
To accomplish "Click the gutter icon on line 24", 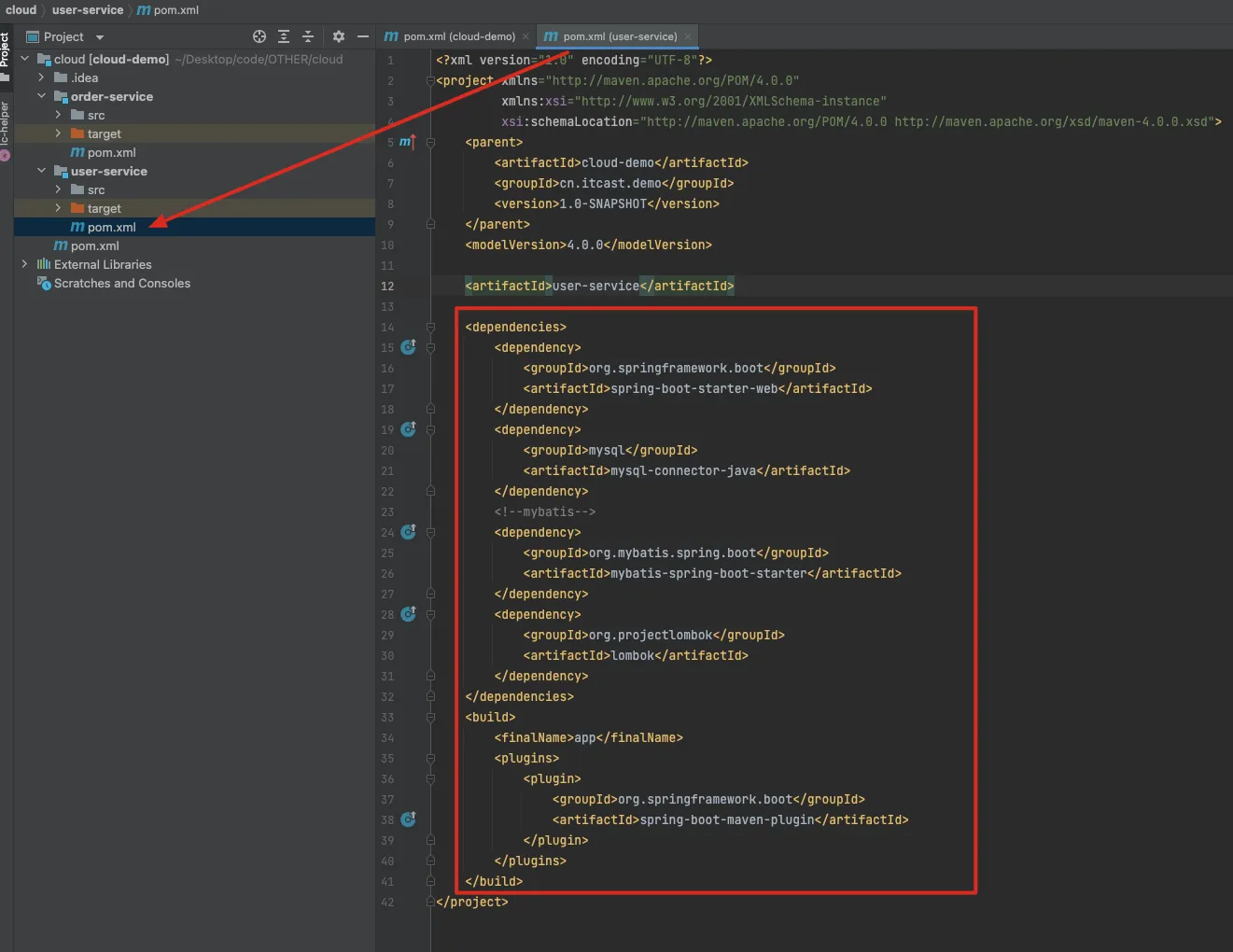I will (408, 532).
